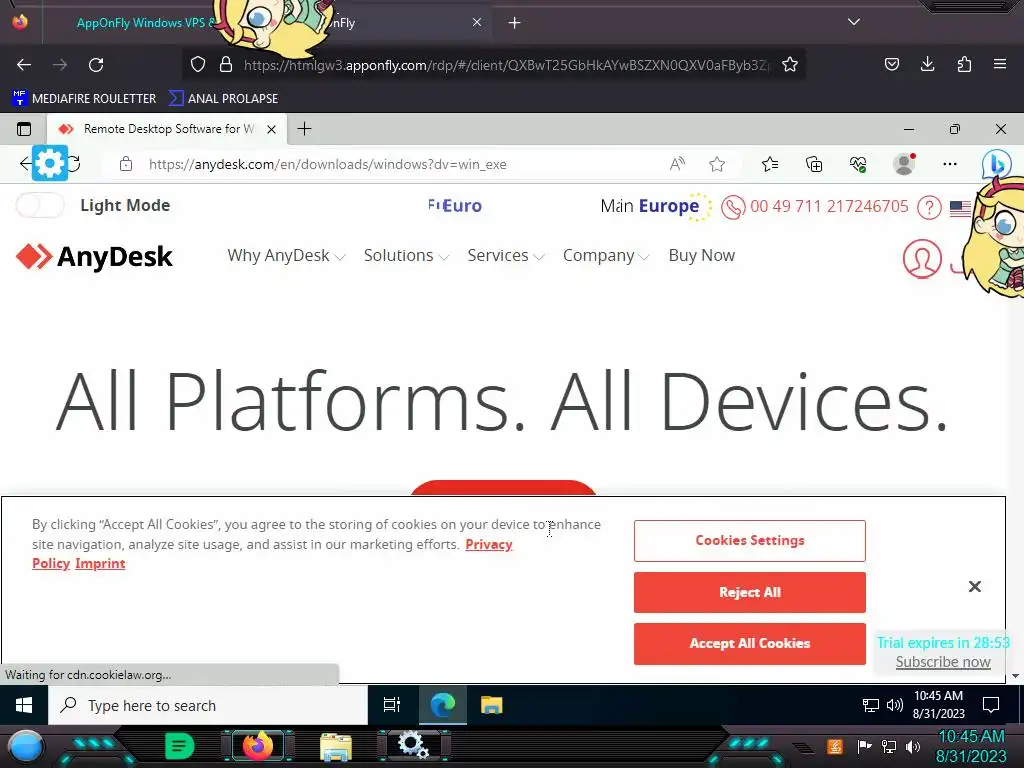Viewport: 1024px width, 768px height.
Task: Toggle Edge Read aloud icon
Action: point(677,164)
